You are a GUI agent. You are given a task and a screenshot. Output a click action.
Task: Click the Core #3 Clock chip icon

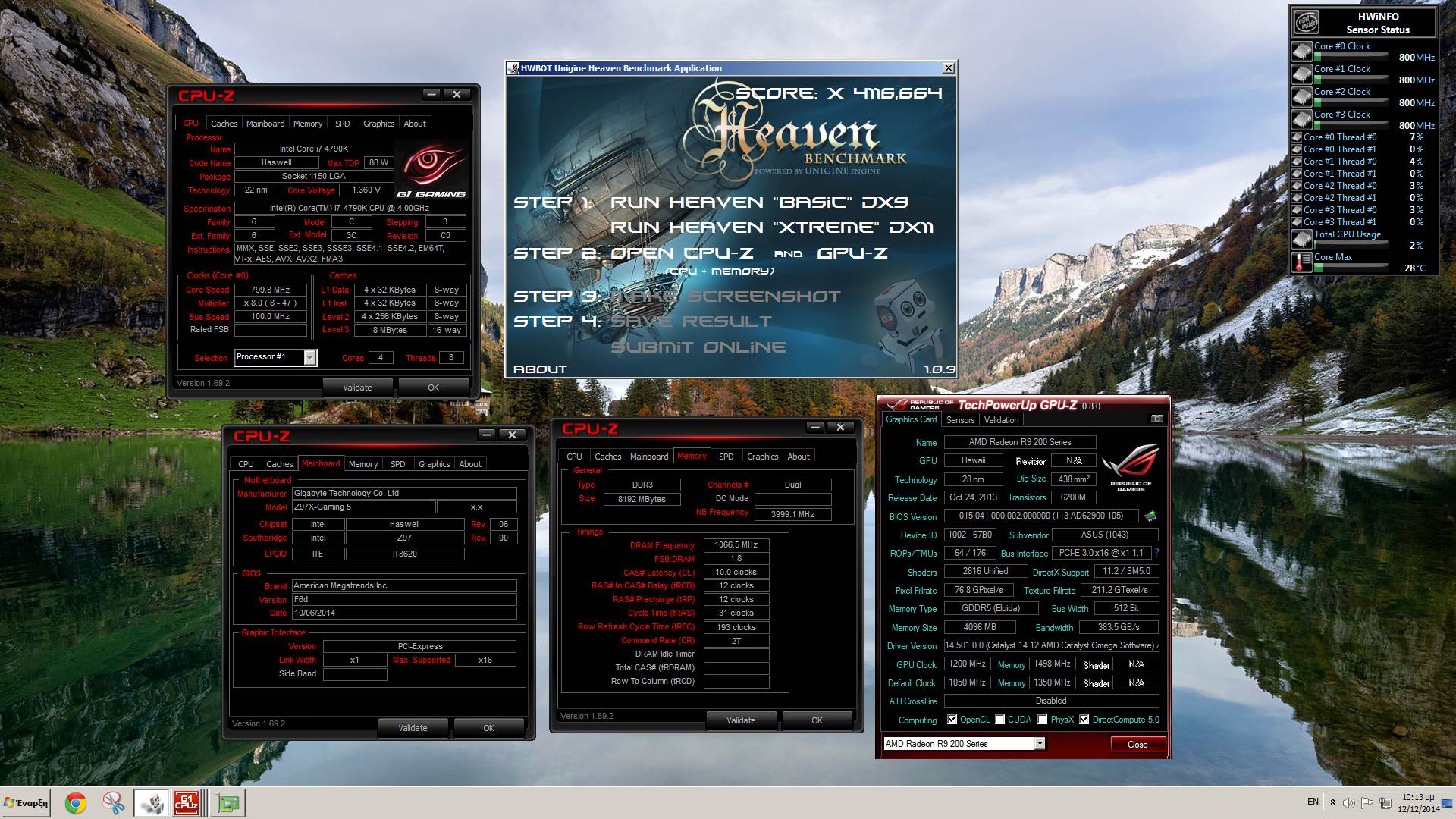coord(1302,120)
